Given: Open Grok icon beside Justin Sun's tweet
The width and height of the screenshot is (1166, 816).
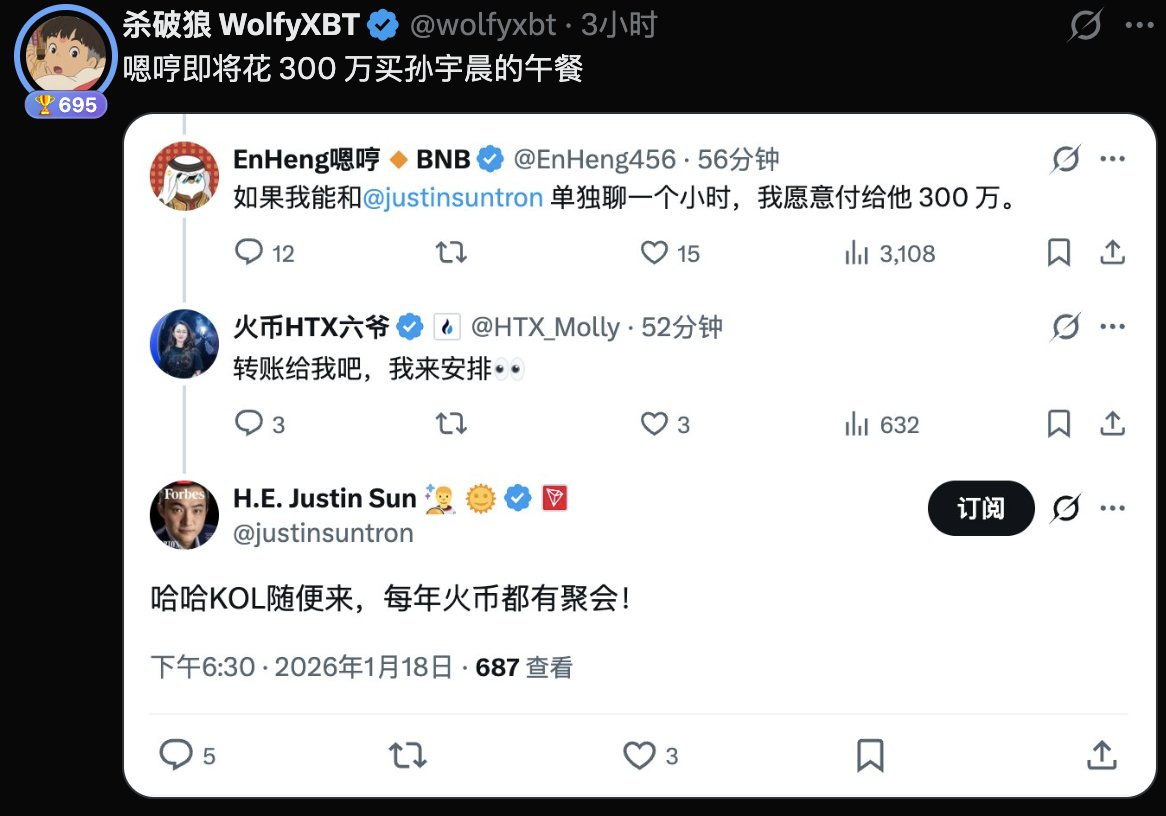Looking at the screenshot, I should [1066, 508].
